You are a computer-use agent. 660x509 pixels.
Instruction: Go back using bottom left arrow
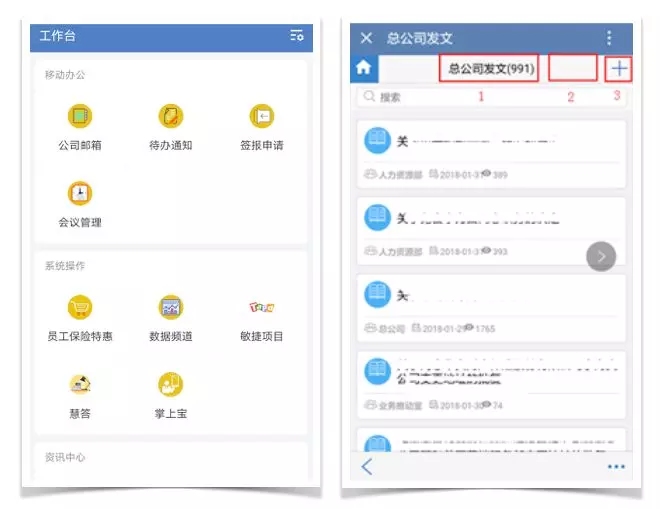coord(367,467)
